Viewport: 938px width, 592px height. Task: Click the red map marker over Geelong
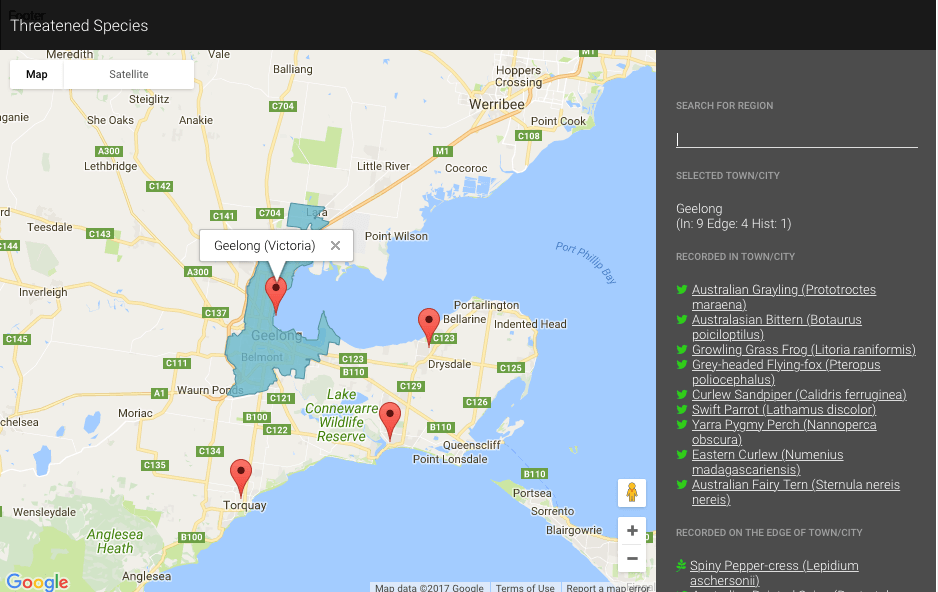[276, 294]
